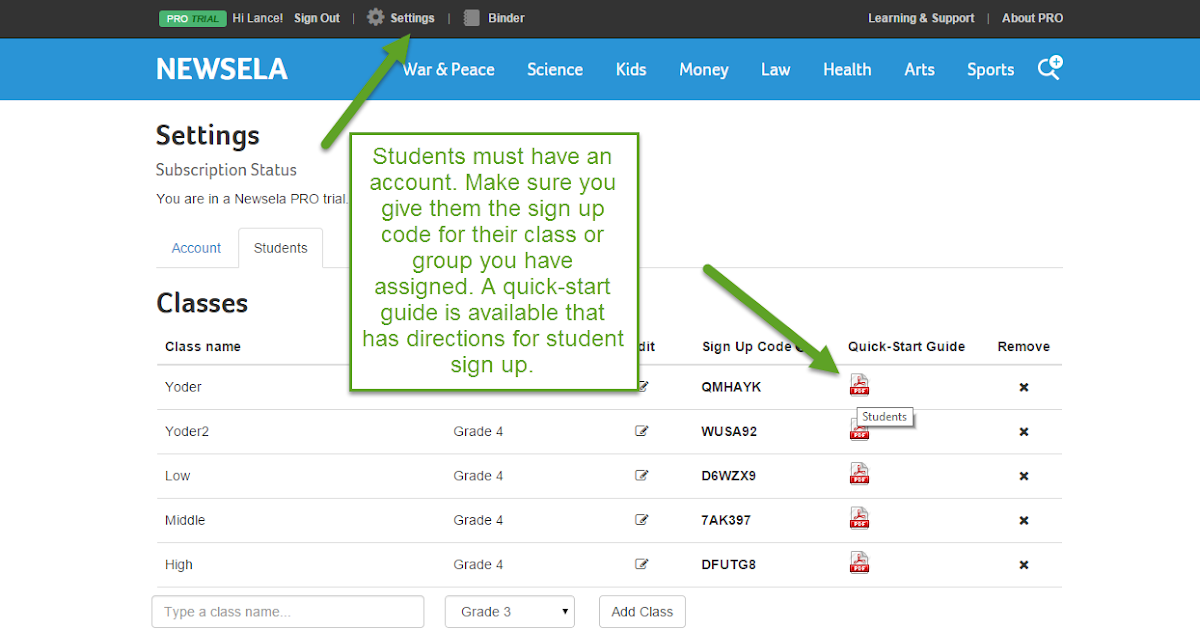Remove the Yoder class
This screenshot has width=1200, height=630.
(1024, 387)
